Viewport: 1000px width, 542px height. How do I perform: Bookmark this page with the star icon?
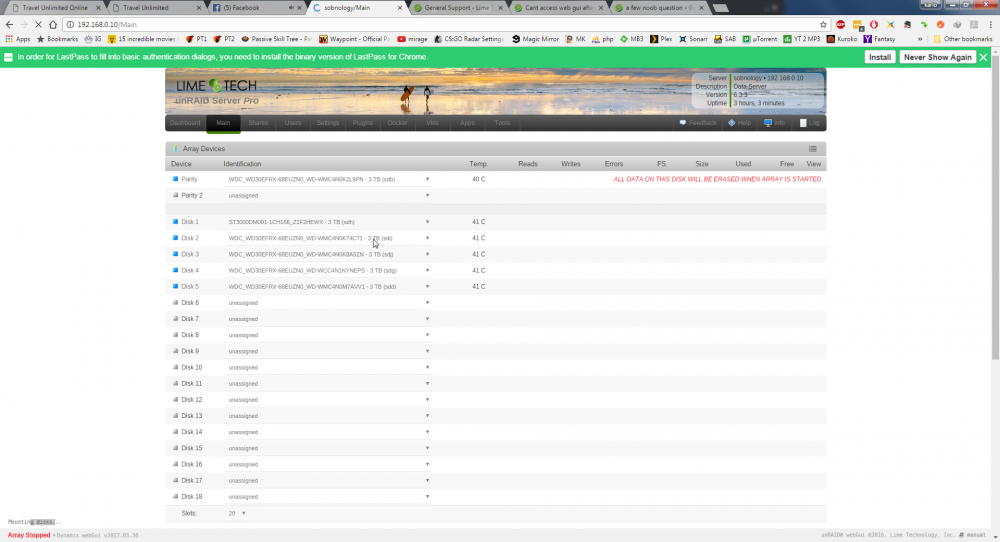(823, 24)
